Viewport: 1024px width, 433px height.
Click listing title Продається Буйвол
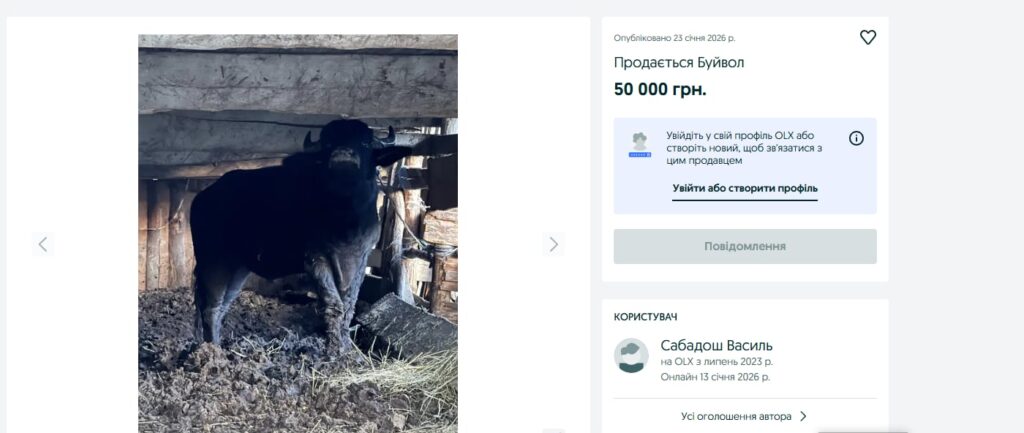679,63
